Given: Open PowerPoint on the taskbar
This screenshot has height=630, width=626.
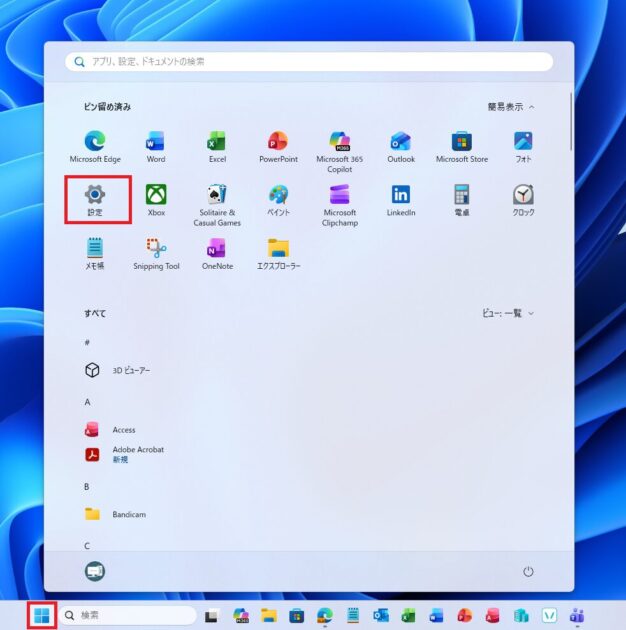Looking at the screenshot, I should pos(464,616).
